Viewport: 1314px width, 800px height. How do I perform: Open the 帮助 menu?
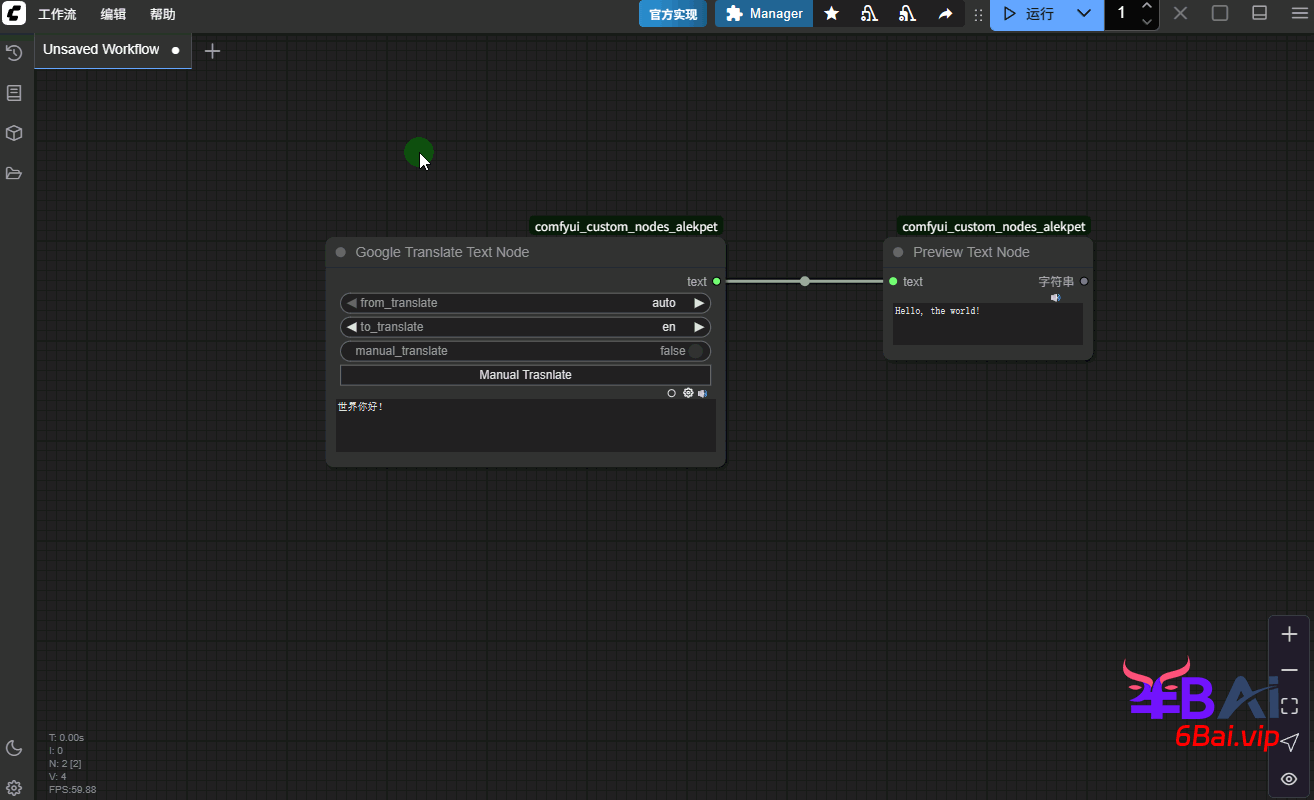(162, 14)
